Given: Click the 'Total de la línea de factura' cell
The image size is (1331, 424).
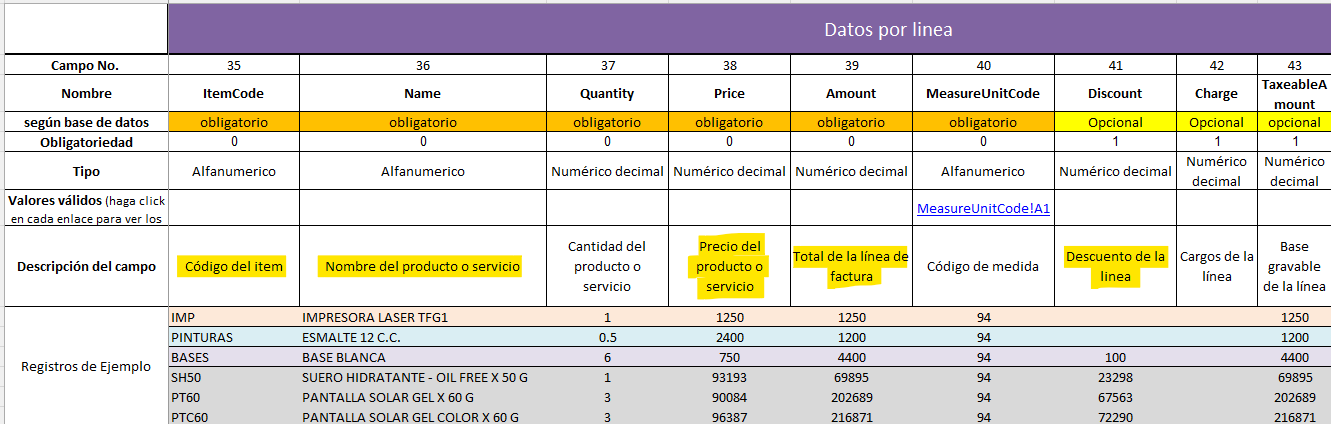Looking at the screenshot, I should [850, 266].
